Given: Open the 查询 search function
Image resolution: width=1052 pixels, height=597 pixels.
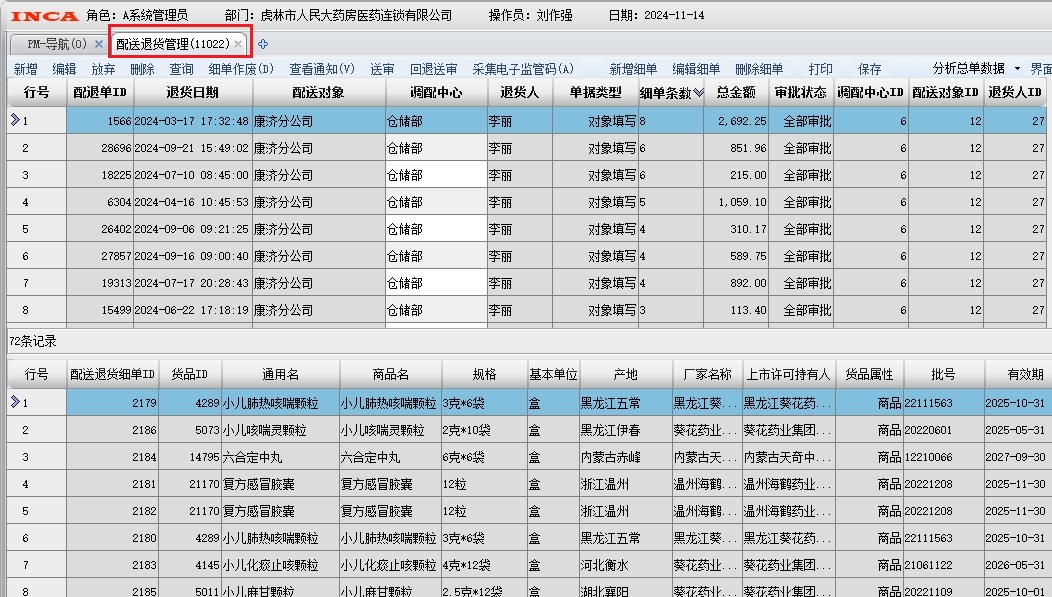Looking at the screenshot, I should click(x=181, y=69).
